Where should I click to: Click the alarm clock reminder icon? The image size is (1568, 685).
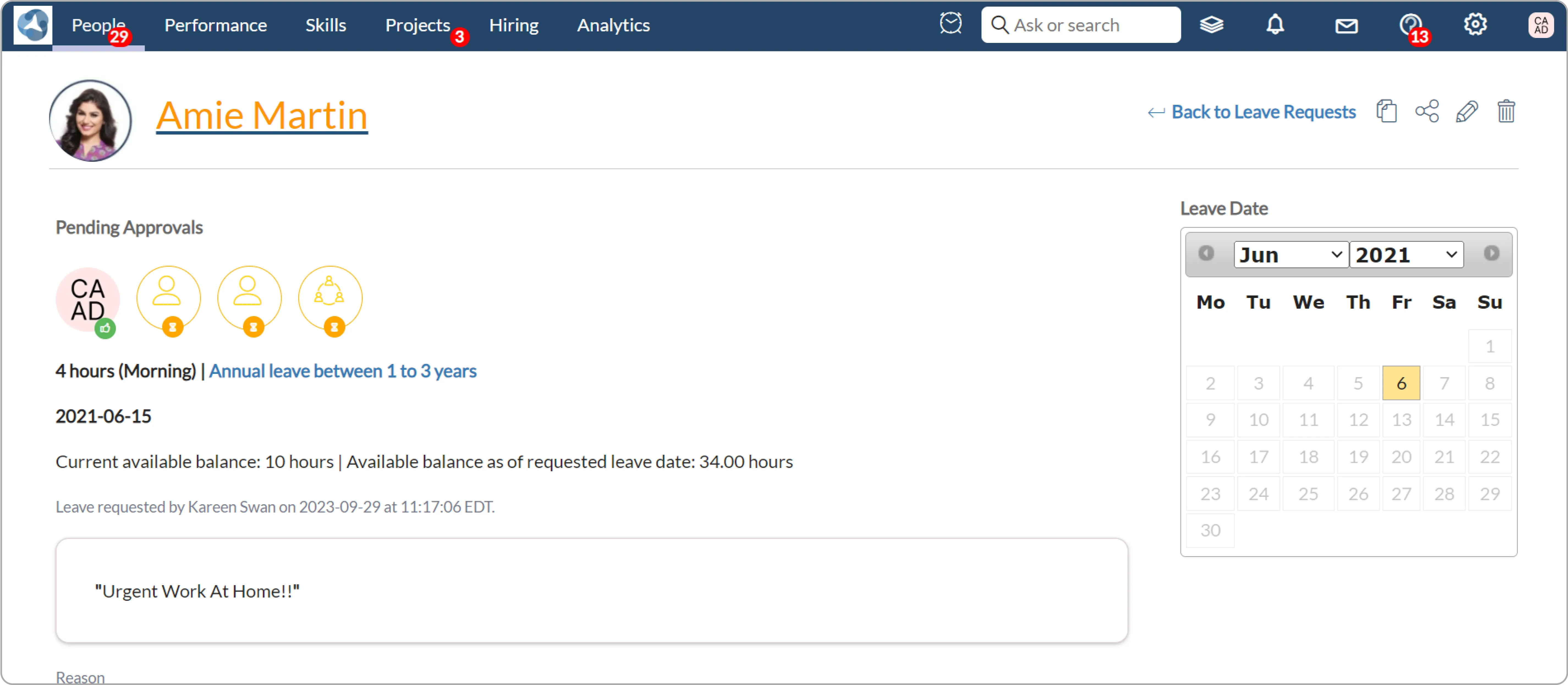pyautogui.click(x=950, y=24)
